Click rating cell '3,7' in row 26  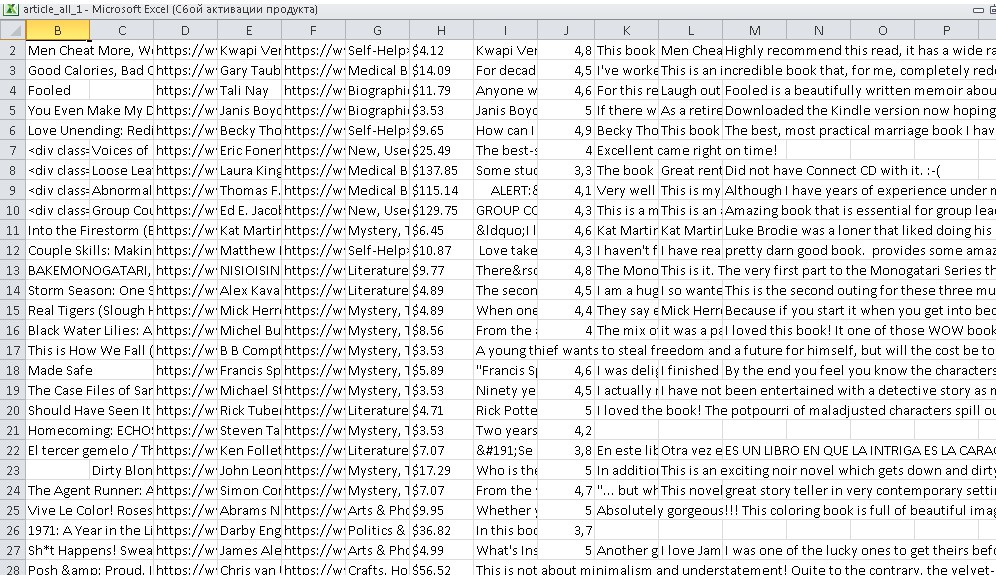566,531
